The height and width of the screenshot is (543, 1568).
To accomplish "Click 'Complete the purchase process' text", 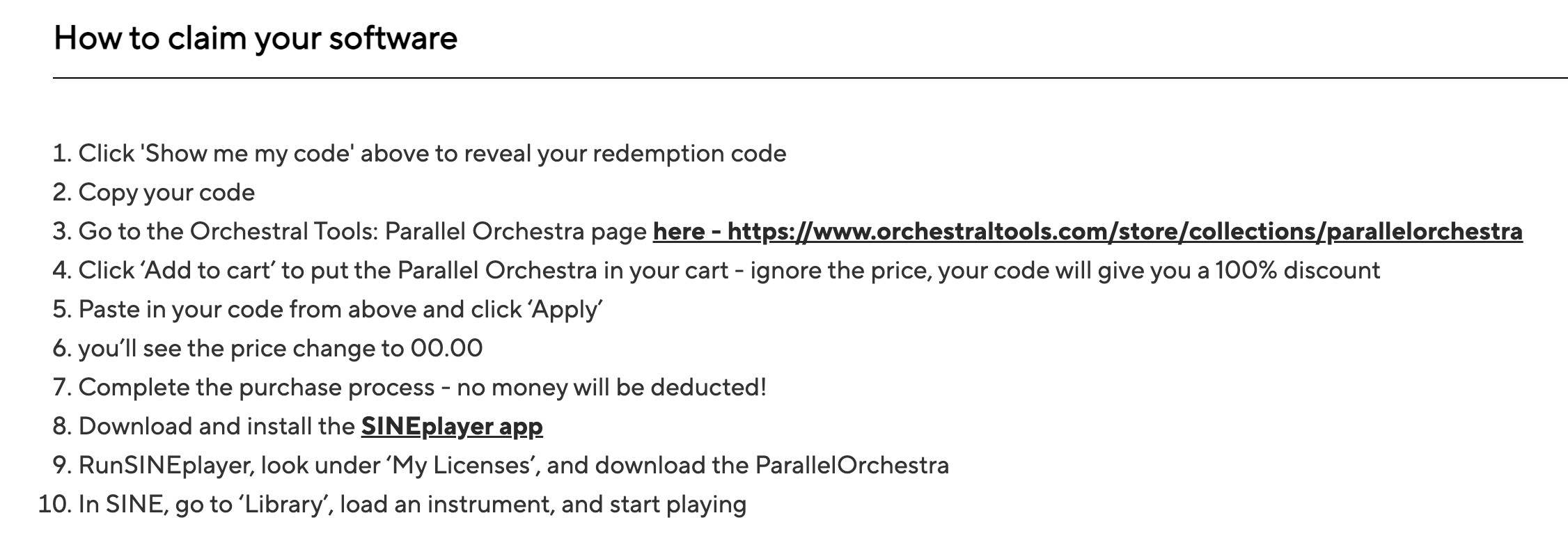I will 256,388.
